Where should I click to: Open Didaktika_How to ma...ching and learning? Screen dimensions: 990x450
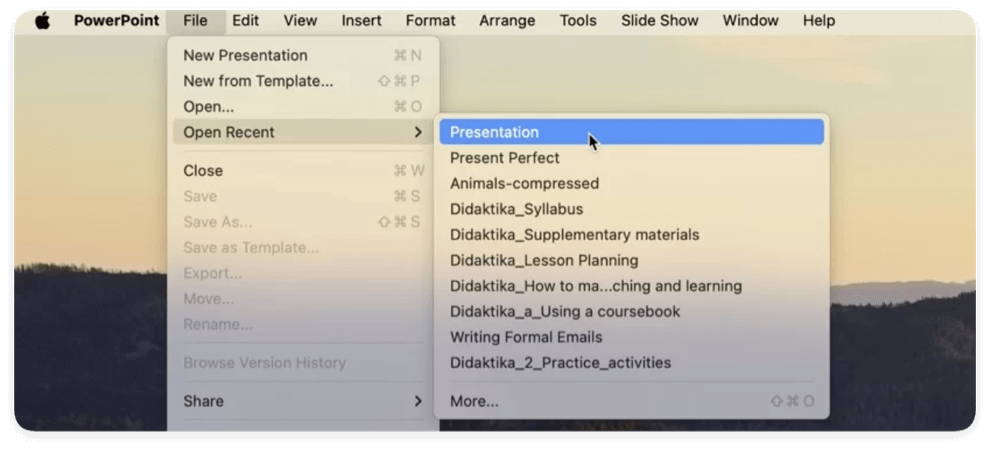[x=631, y=286]
